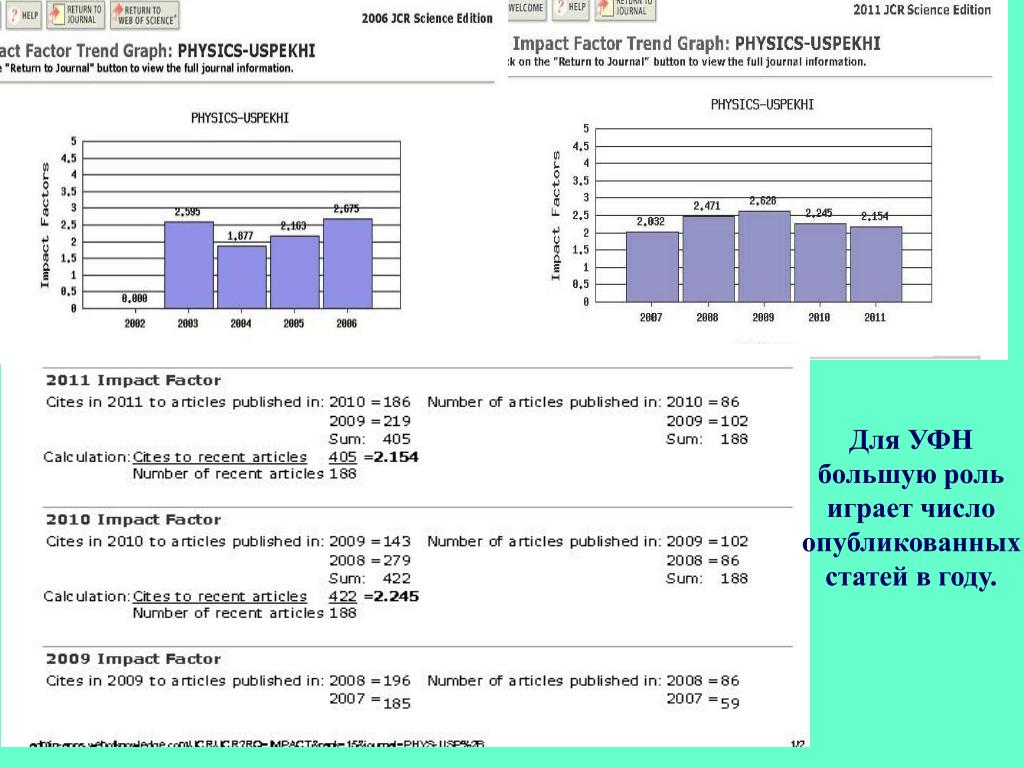Click the '2011 Impact Factor' heading
This screenshot has width=1024, height=768.
(133, 380)
